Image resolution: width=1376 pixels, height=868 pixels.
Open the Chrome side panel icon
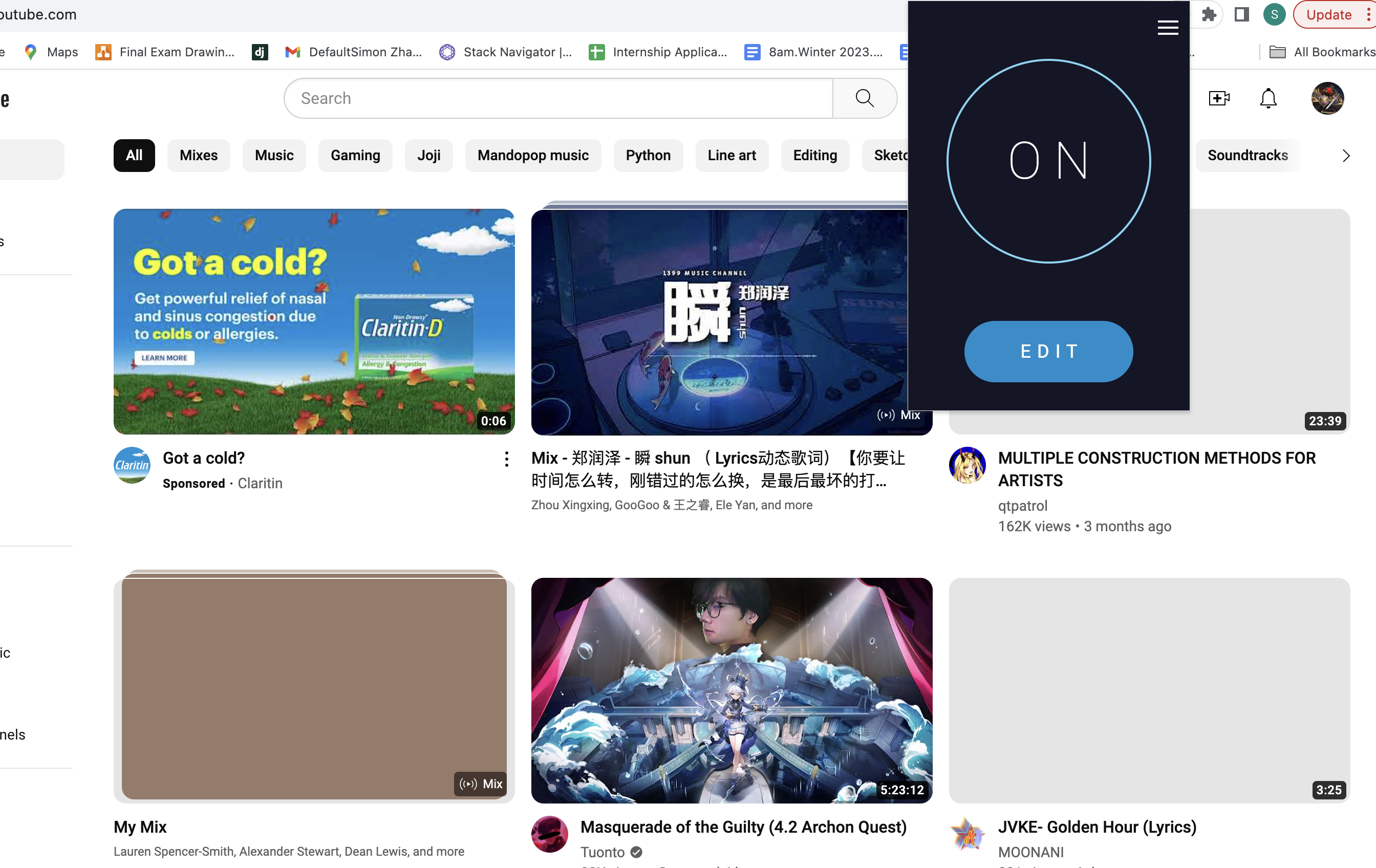click(x=1241, y=14)
